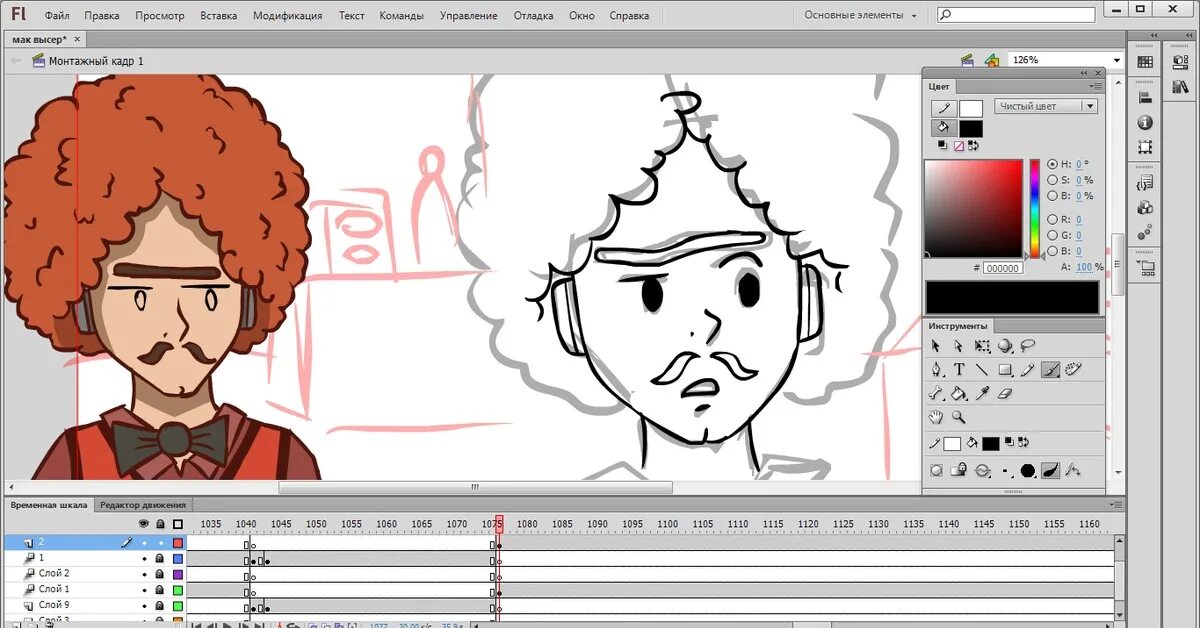
Task: Select the 3D Rotation tool
Action: pyautogui.click(x=1005, y=346)
